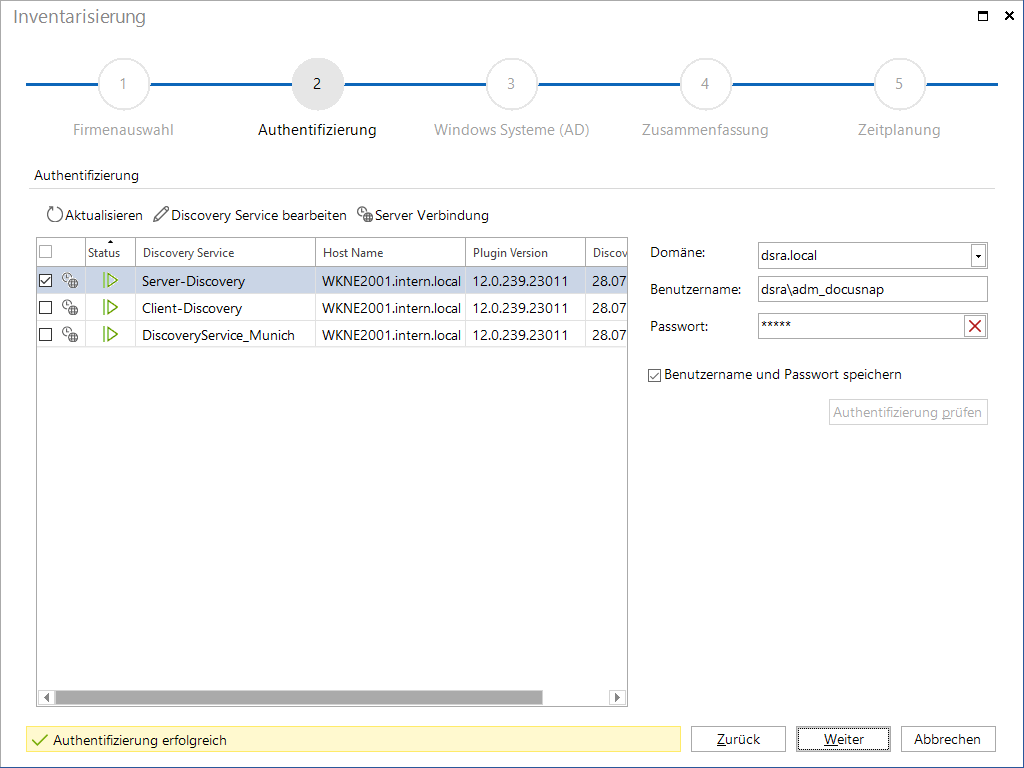The height and width of the screenshot is (768, 1024).
Task: Select step 2 Authentifizierung
Action: [x=317, y=84]
